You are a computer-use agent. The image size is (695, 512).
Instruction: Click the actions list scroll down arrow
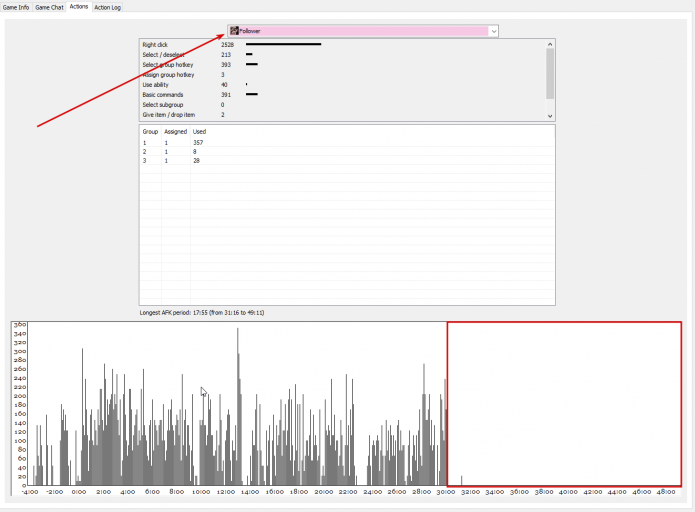tap(550, 116)
